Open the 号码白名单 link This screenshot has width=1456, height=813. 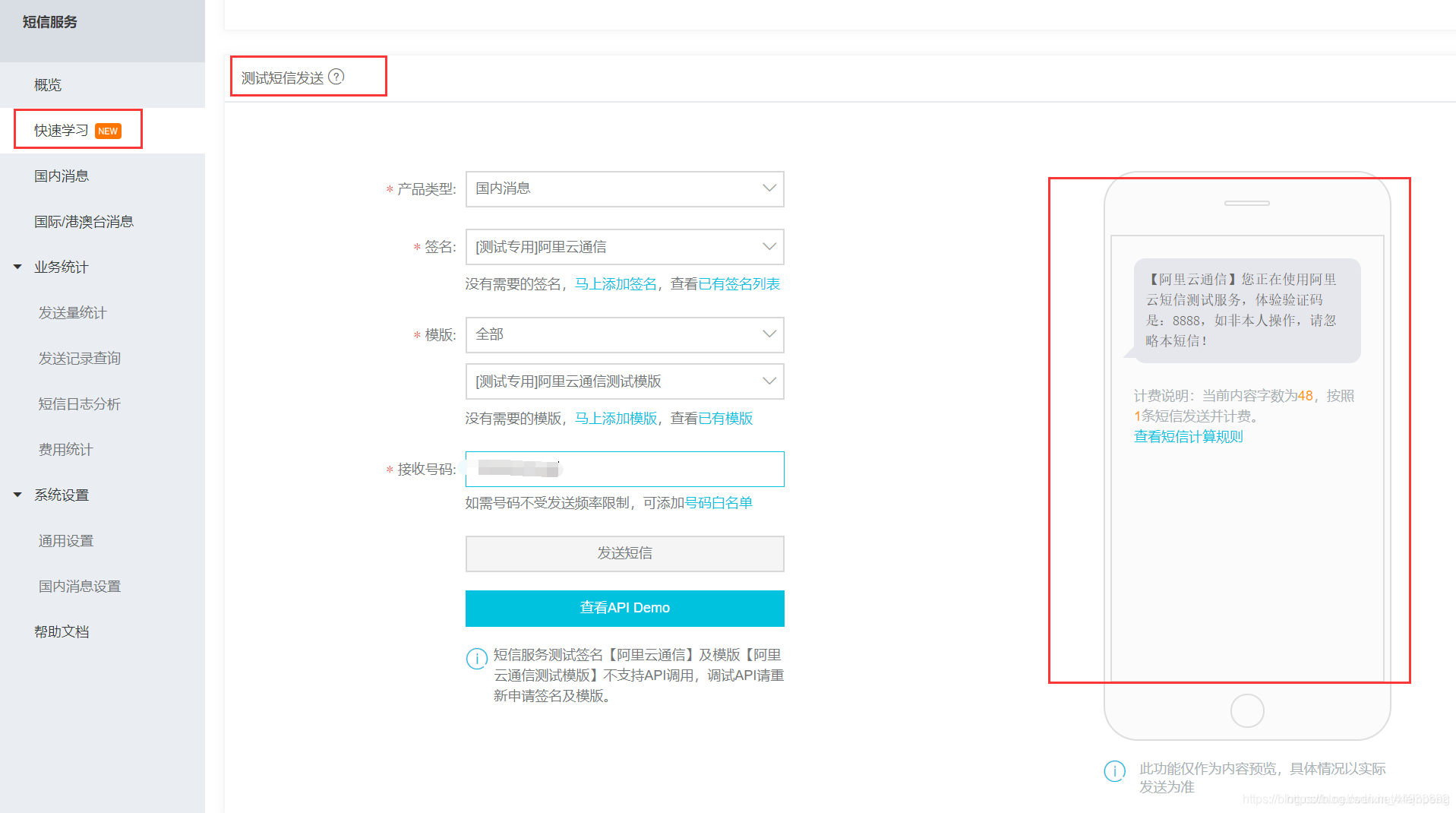pyautogui.click(x=719, y=503)
